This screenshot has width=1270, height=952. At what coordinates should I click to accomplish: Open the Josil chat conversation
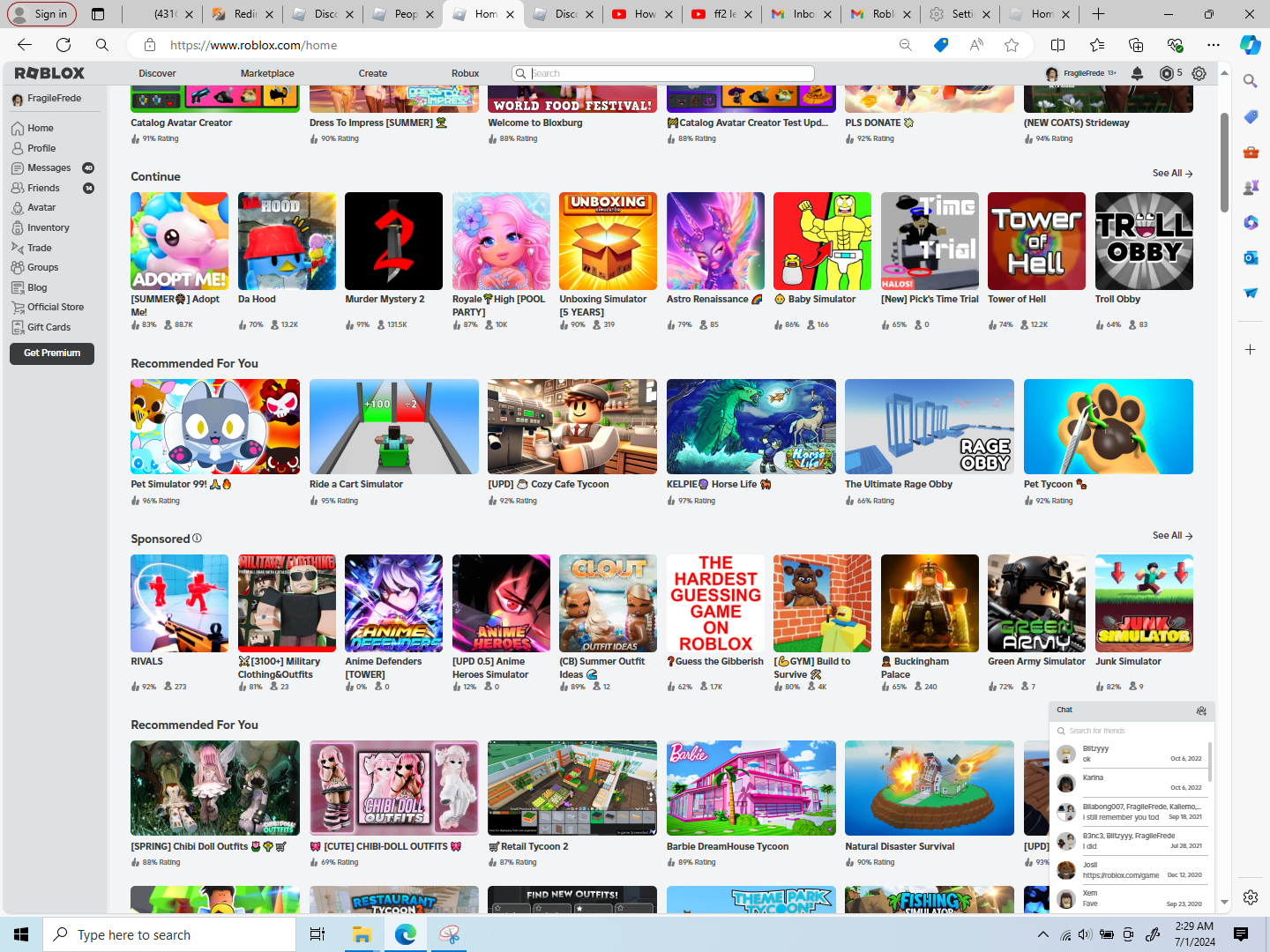pos(1131,870)
